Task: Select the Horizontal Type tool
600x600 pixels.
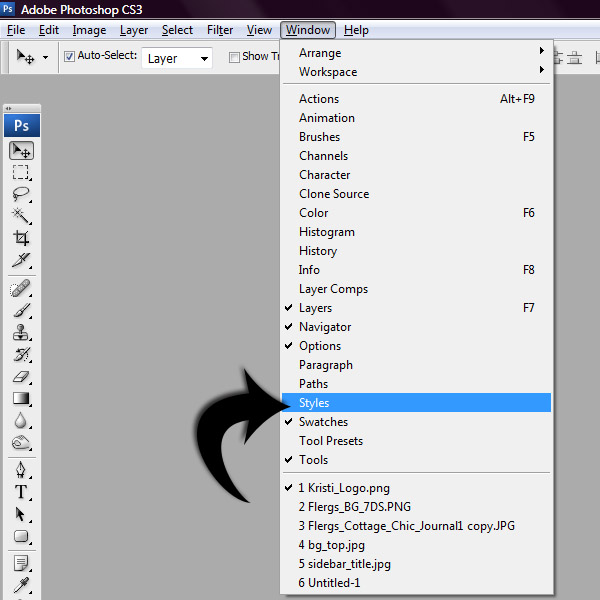Action: coord(21,492)
